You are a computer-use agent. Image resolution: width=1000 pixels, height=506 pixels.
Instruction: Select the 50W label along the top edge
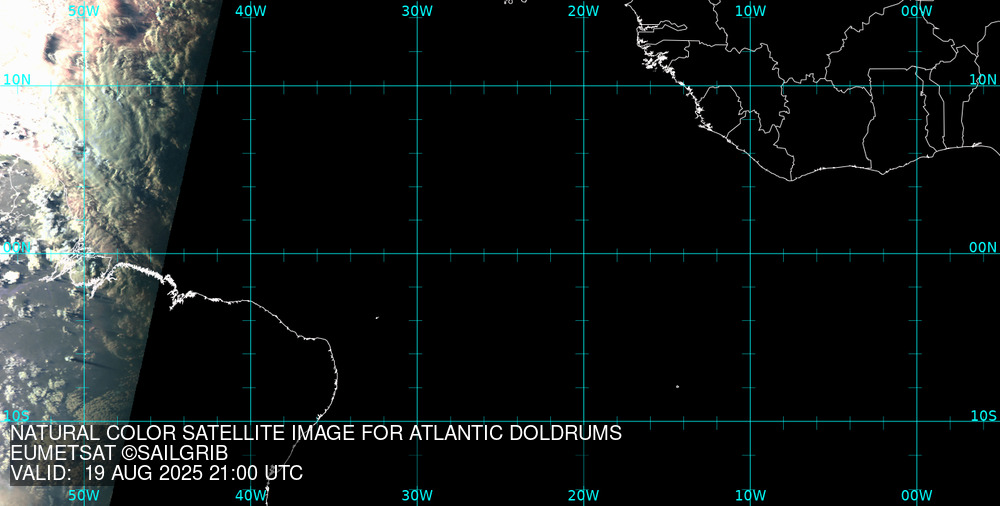[84, 11]
